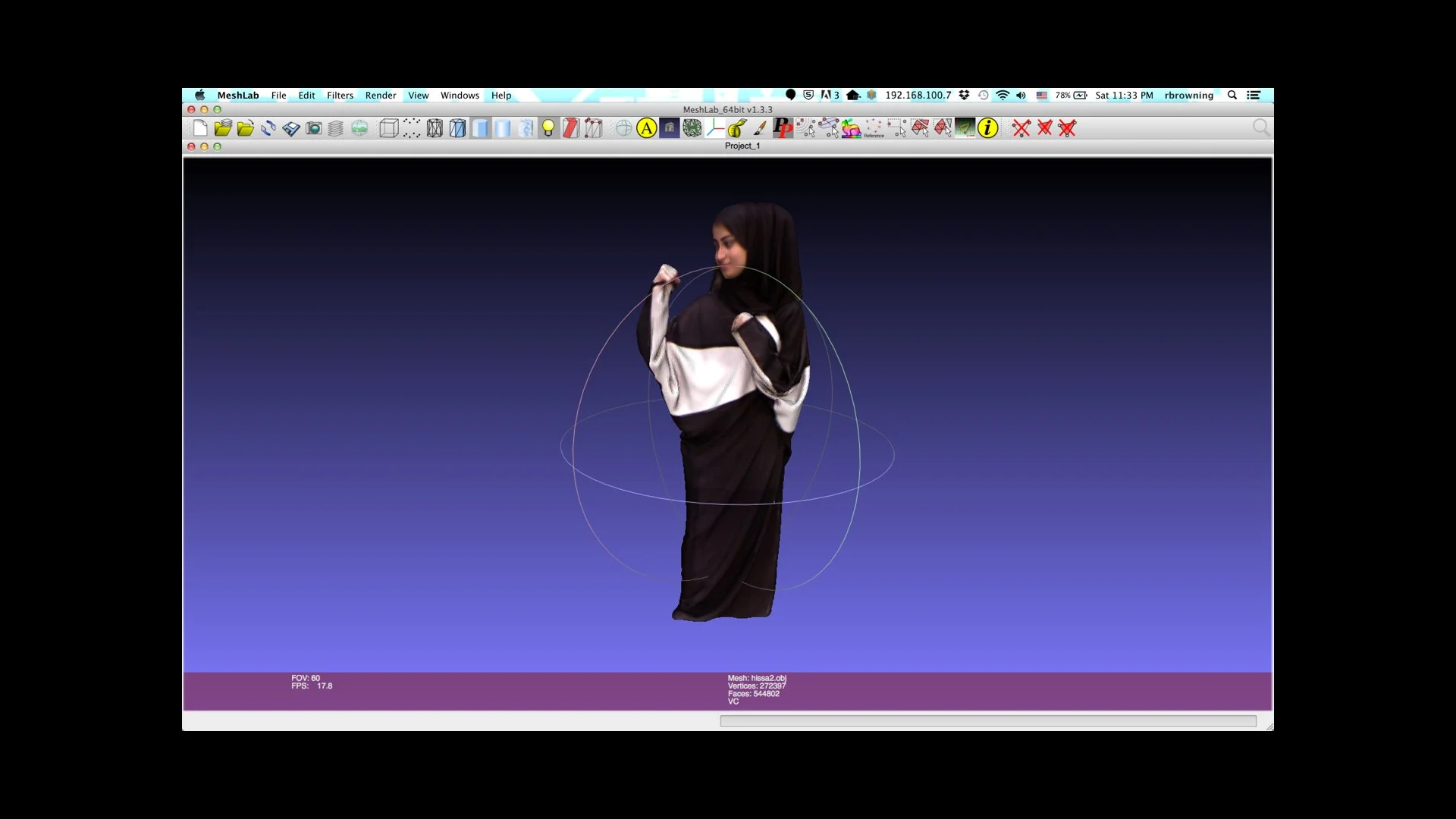
Task: Enable wireframe render mode
Action: [x=435, y=128]
